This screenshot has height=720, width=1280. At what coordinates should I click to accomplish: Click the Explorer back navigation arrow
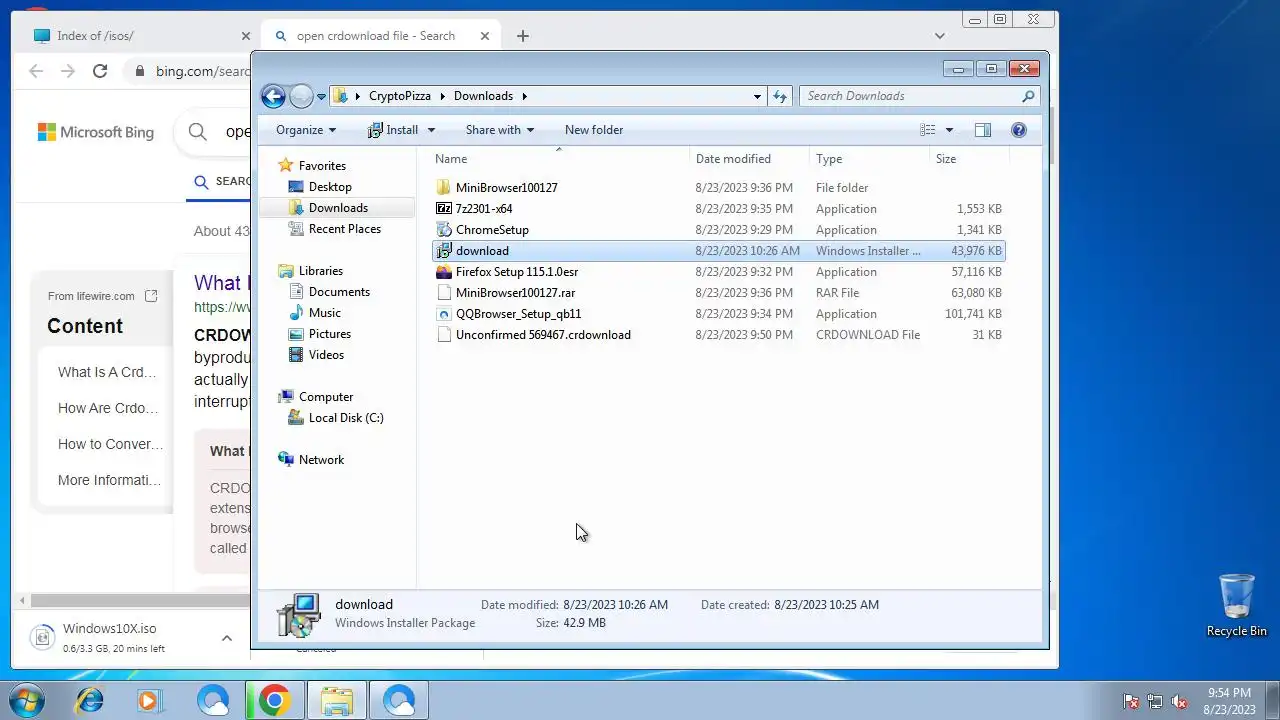[273, 96]
